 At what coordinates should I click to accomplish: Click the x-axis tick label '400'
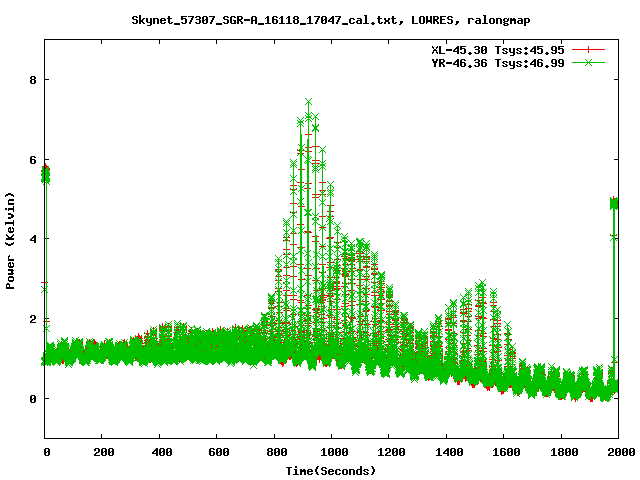coord(162,452)
